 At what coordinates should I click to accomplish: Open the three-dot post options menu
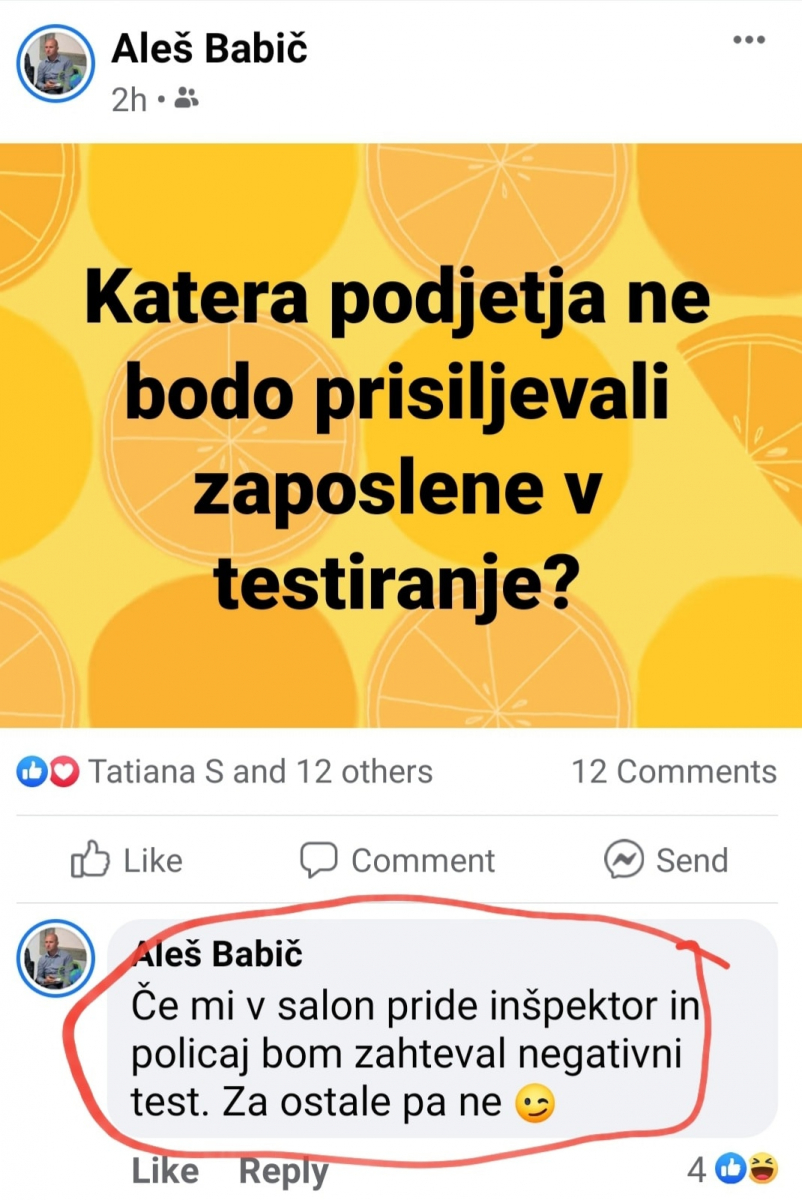pyautogui.click(x=748, y=40)
